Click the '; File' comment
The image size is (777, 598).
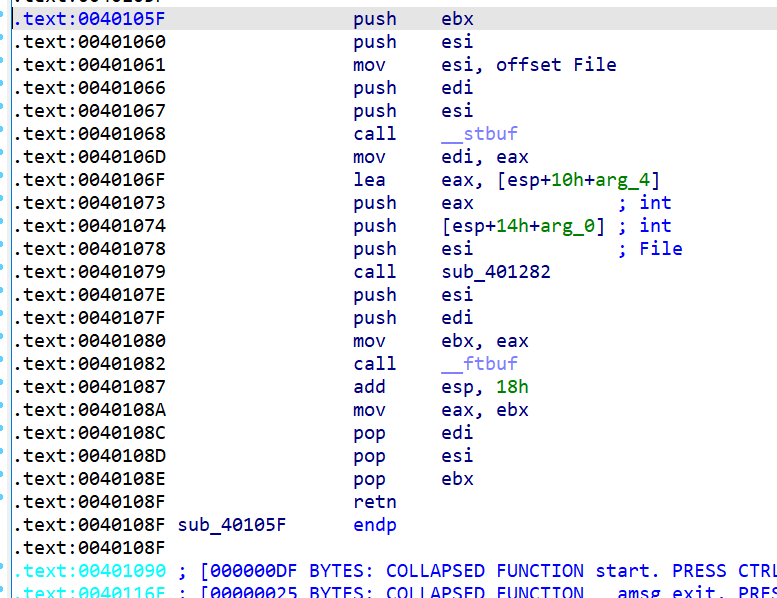click(x=650, y=249)
